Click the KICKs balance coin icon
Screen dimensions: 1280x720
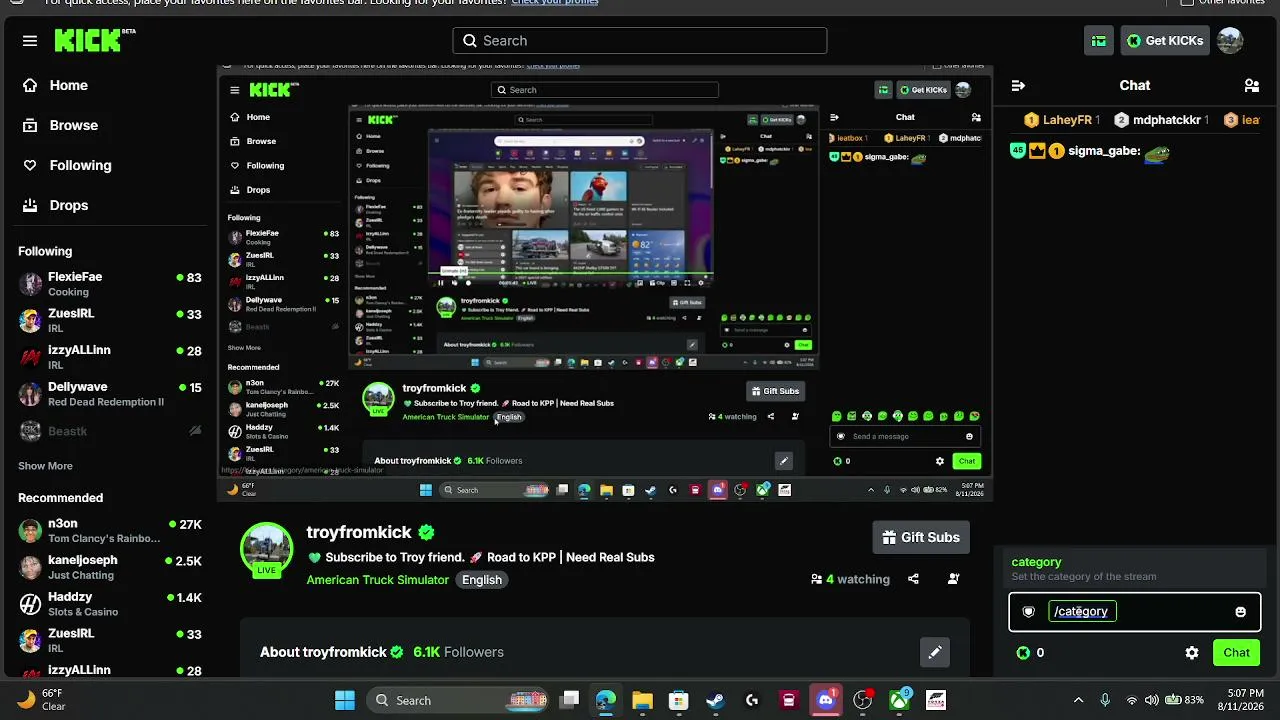click(1023, 653)
